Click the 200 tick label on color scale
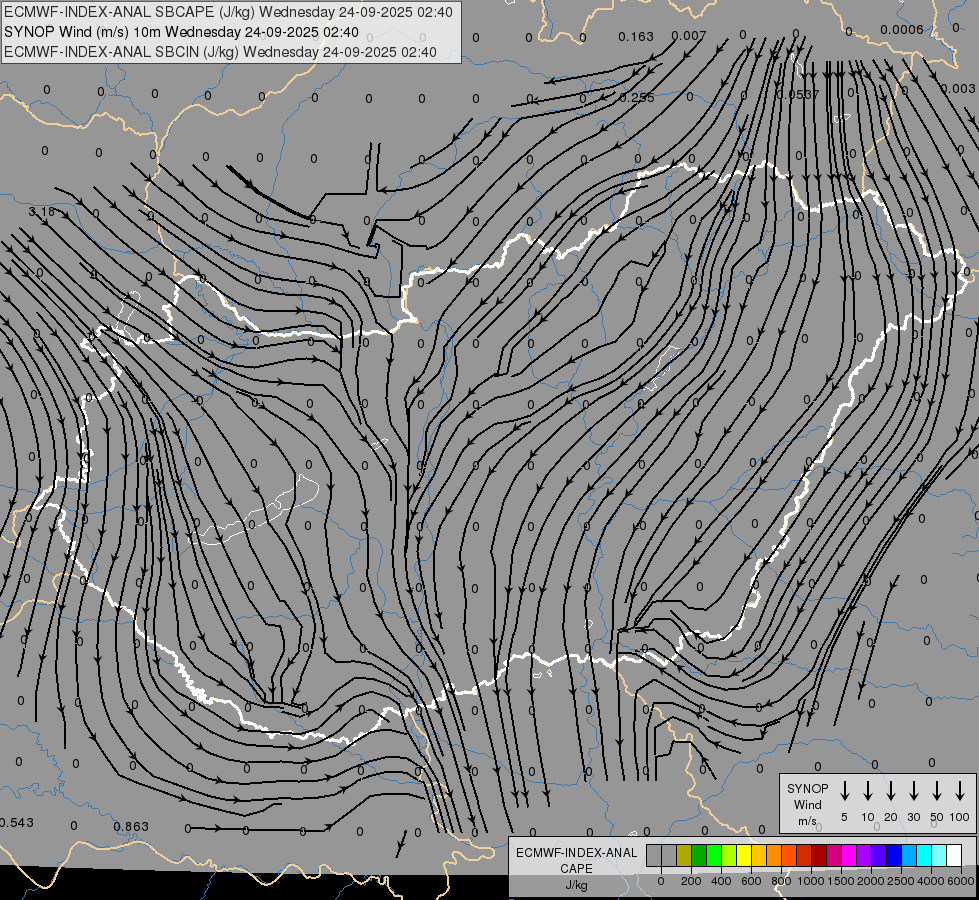The height and width of the screenshot is (900, 979). tap(691, 881)
